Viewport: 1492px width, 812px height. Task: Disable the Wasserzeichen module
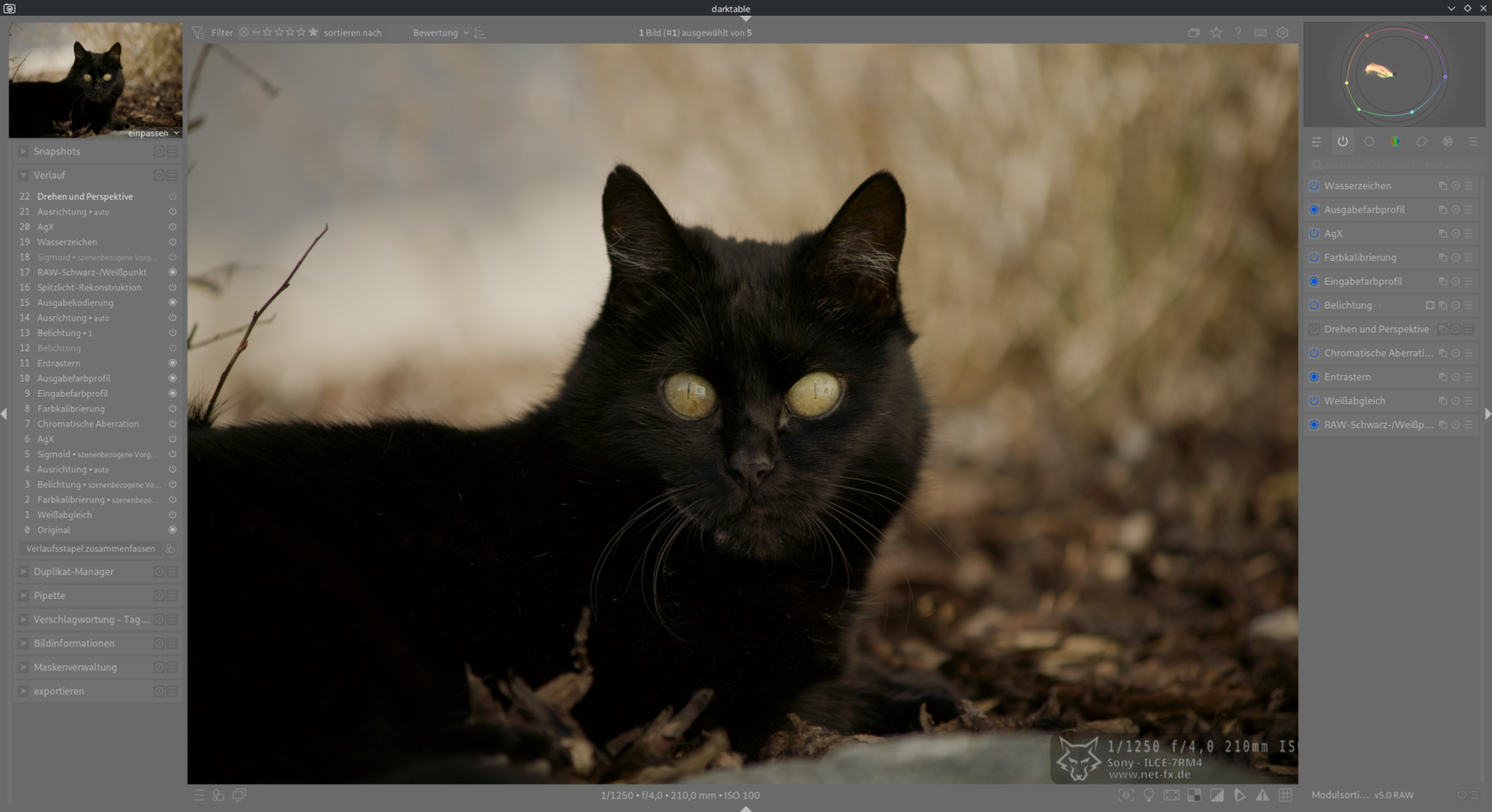pyautogui.click(x=1314, y=186)
